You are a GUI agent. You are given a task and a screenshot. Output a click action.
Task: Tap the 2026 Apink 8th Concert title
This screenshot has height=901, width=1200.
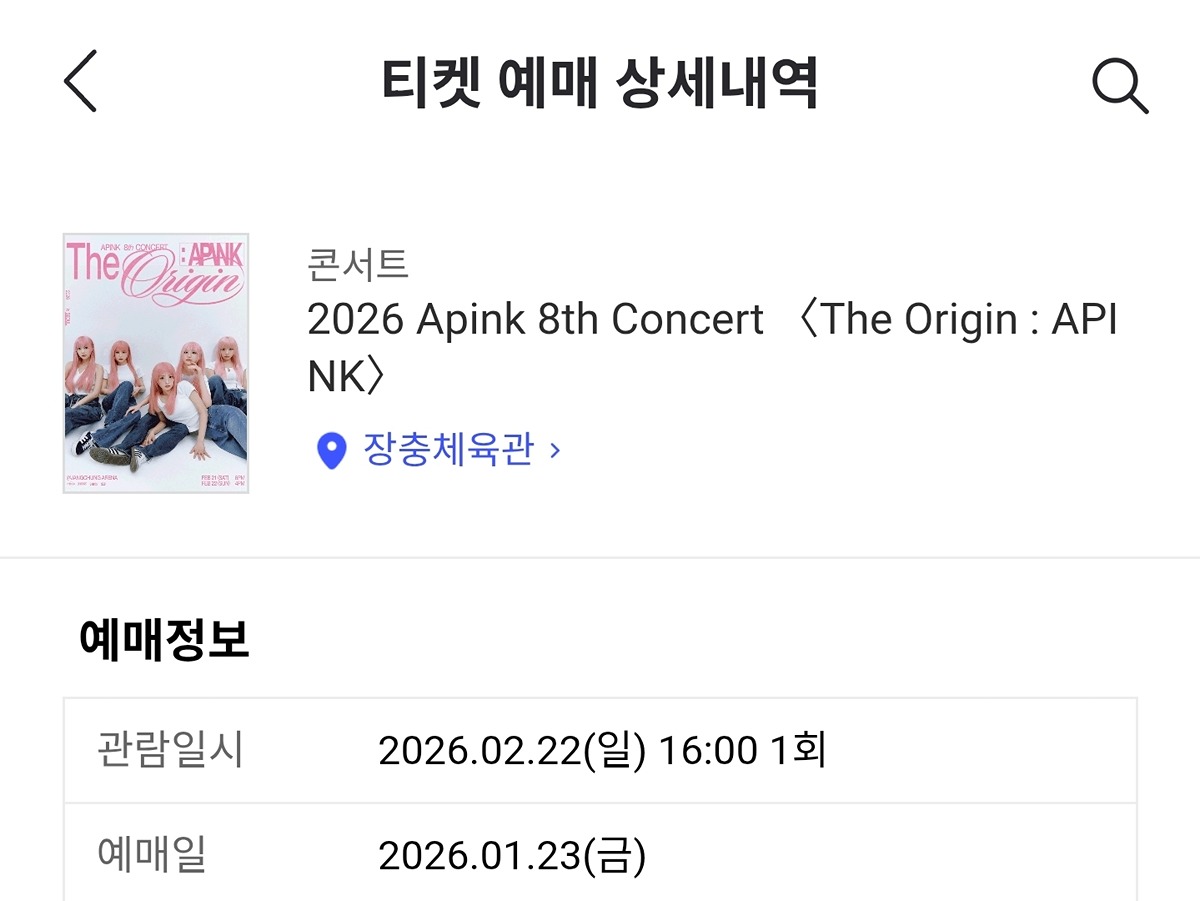click(x=534, y=320)
